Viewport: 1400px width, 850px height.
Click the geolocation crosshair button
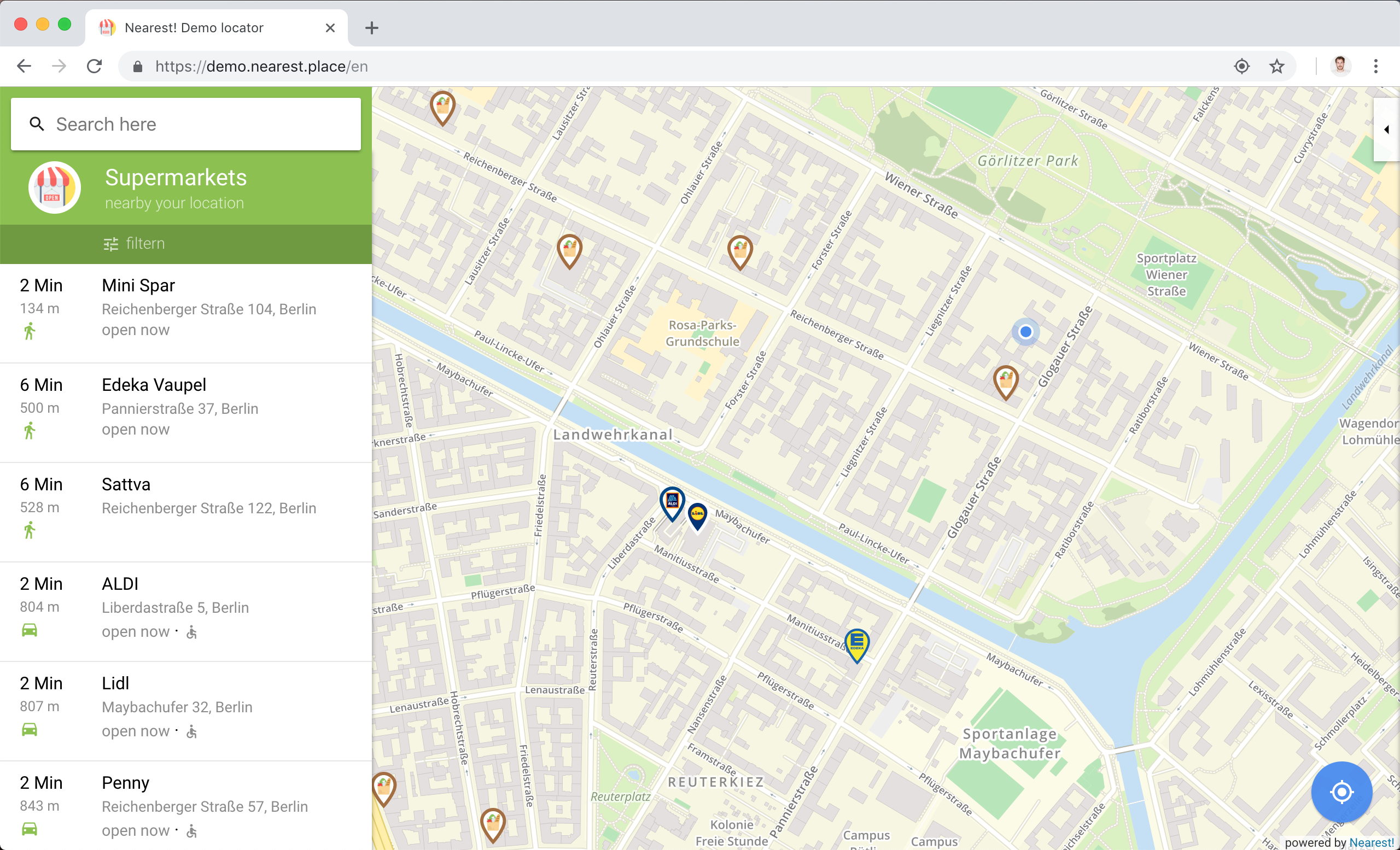[1341, 792]
